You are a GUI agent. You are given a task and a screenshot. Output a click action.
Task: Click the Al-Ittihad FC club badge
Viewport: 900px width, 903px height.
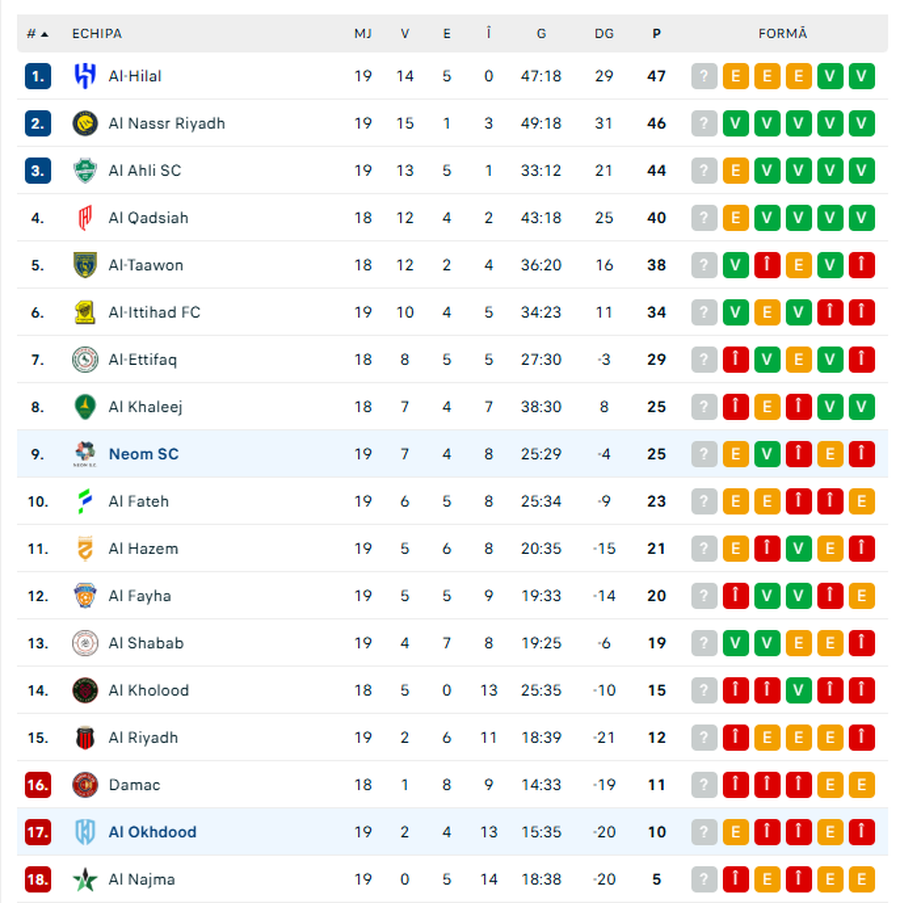click(x=85, y=312)
